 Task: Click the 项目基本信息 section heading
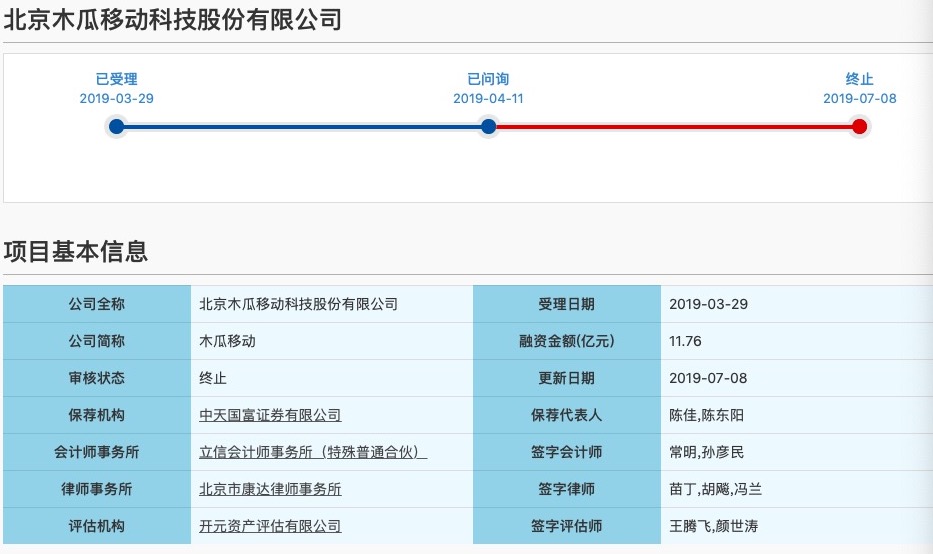pos(76,251)
